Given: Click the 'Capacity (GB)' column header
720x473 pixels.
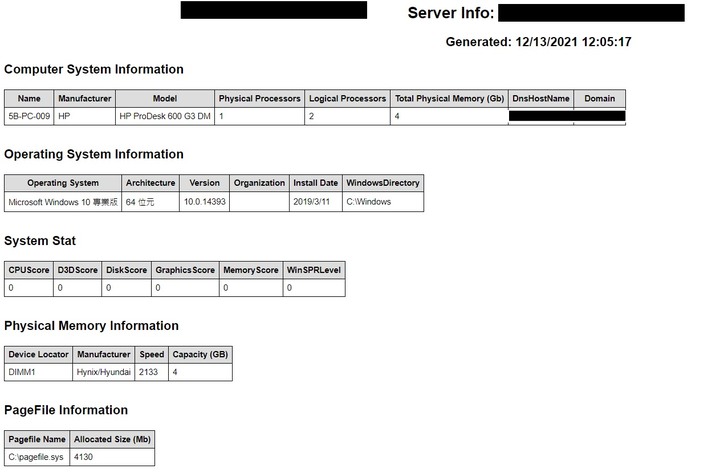Looking at the screenshot, I should click(200, 355).
